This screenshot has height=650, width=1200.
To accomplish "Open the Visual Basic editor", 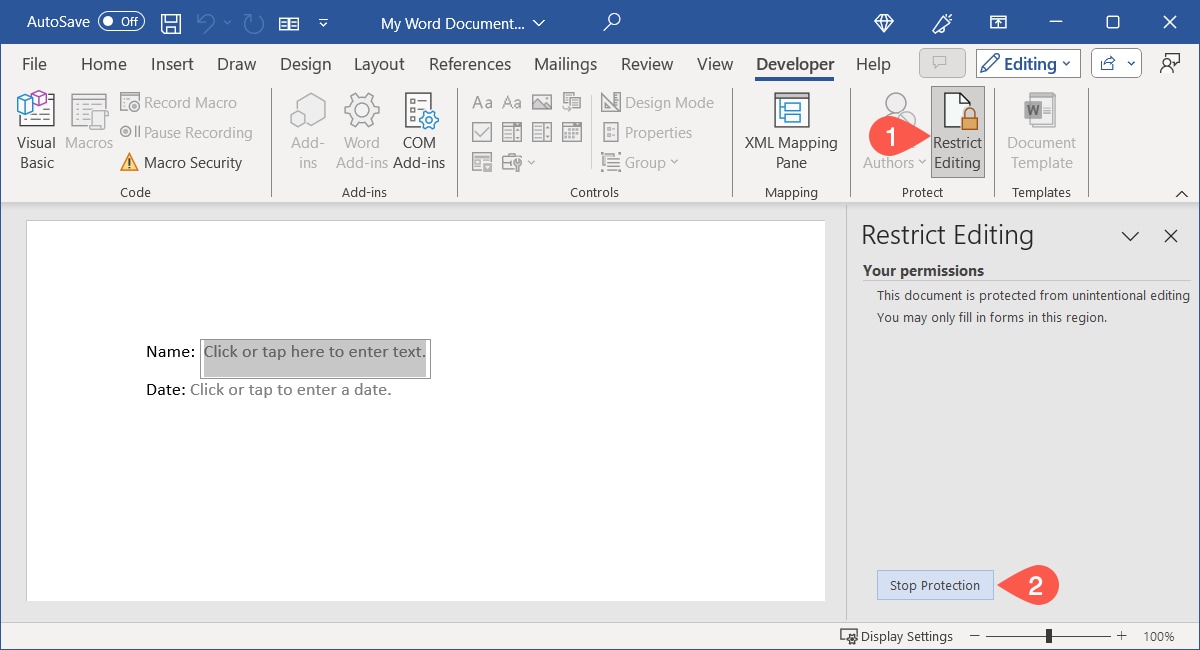I will [x=35, y=128].
